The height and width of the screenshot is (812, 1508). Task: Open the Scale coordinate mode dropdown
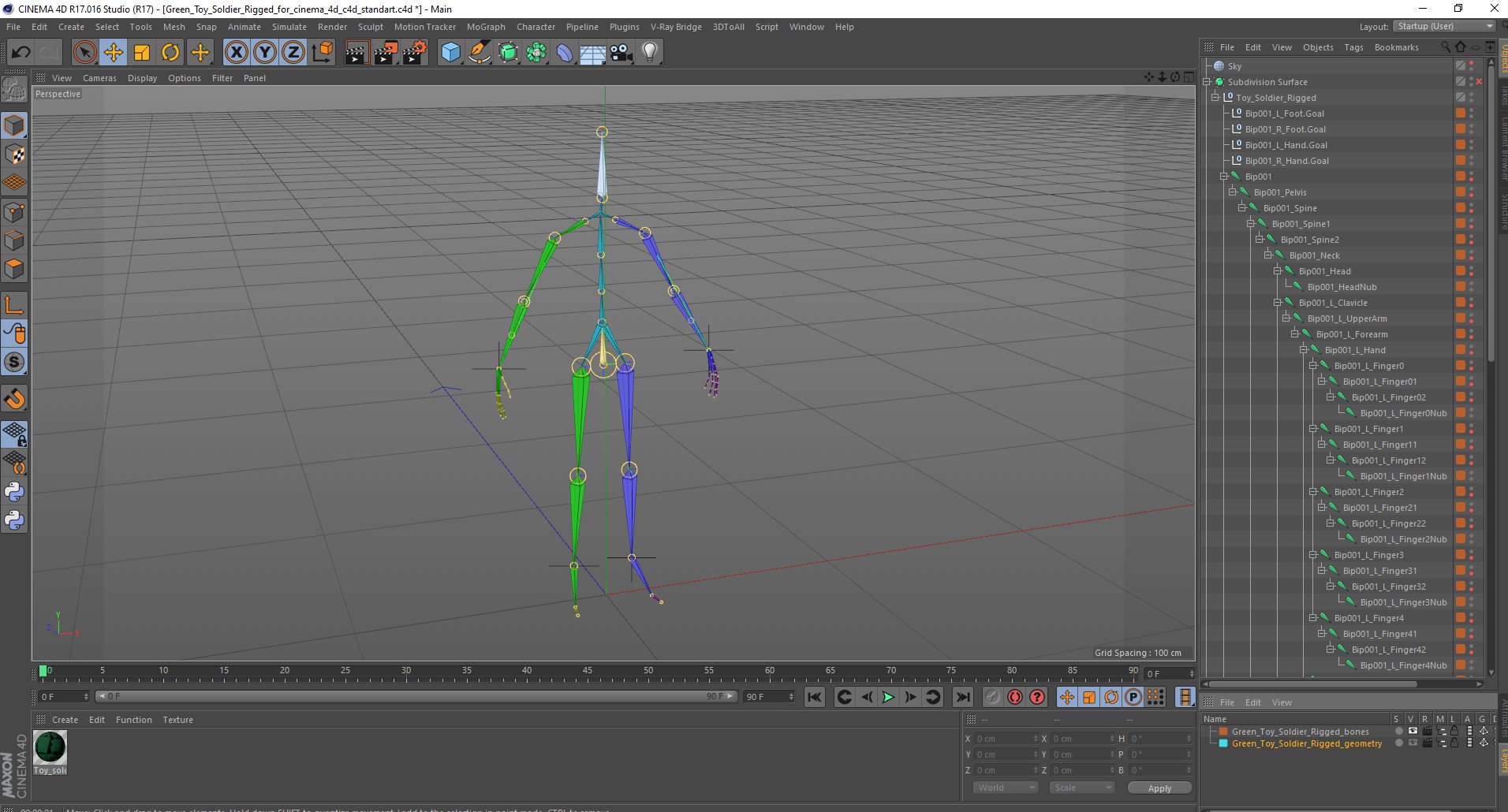[1081, 788]
